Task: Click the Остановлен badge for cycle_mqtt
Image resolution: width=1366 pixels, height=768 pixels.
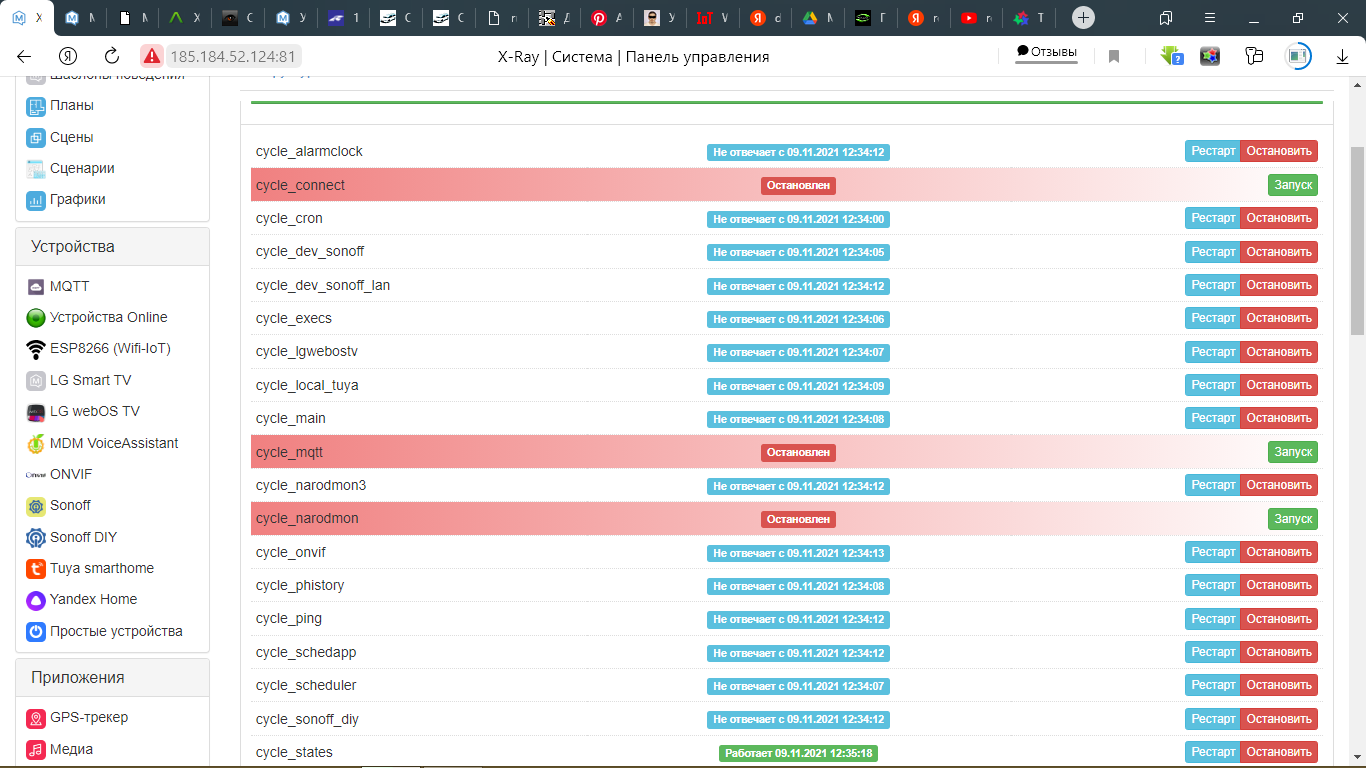Action: pyautogui.click(x=798, y=453)
